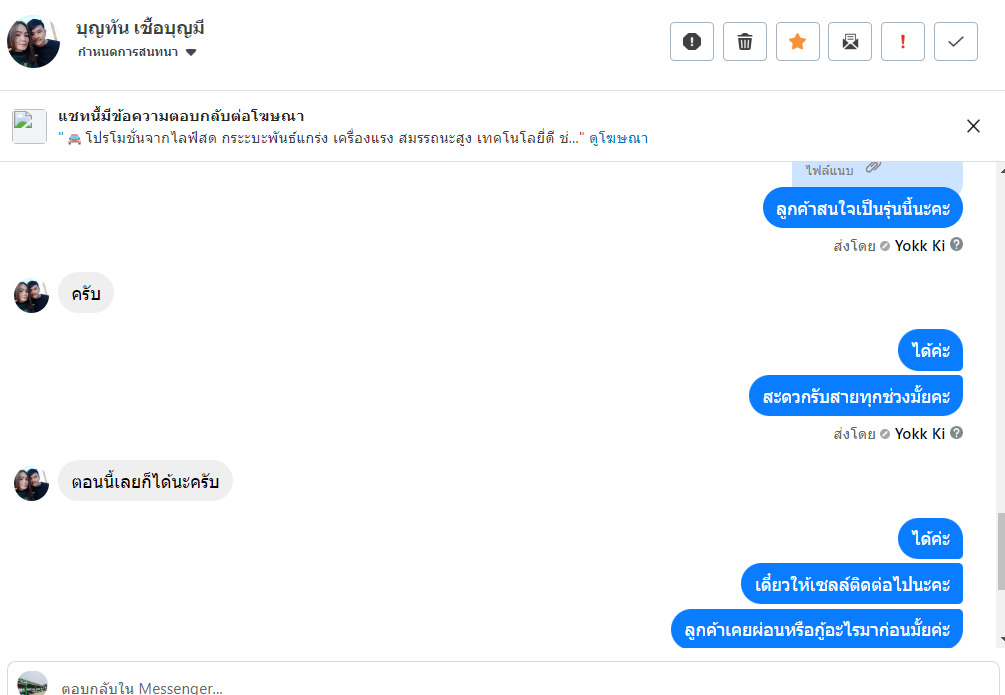The height and width of the screenshot is (695, 1005).
Task: Click the help icon beside the second Yokk Ki
Action: (957, 433)
